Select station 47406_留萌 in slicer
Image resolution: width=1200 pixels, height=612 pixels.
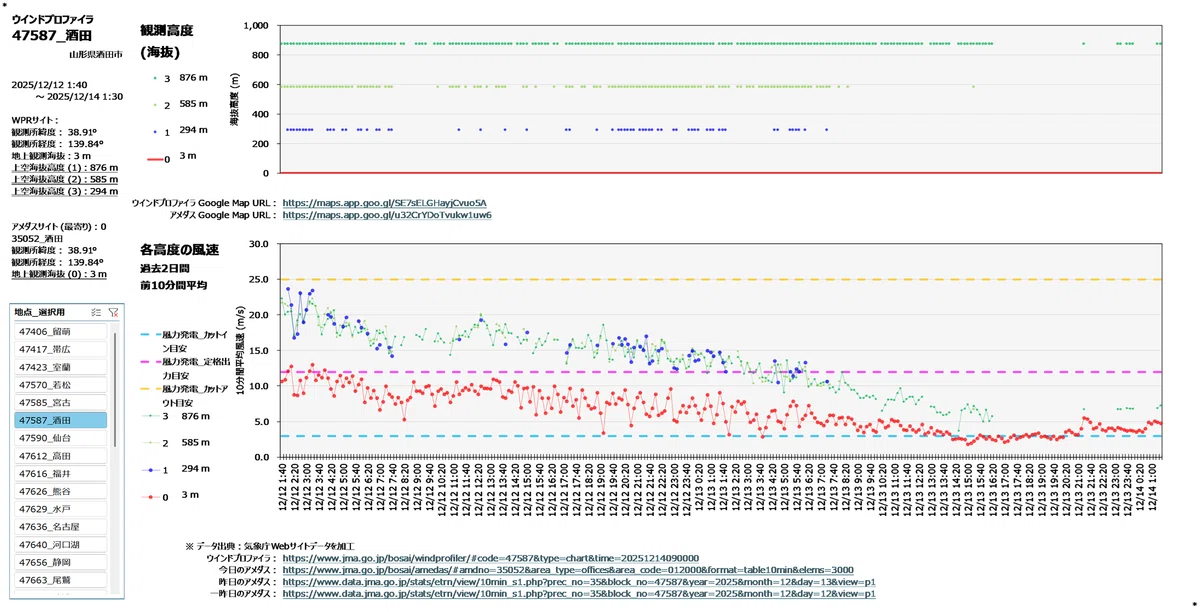60,331
